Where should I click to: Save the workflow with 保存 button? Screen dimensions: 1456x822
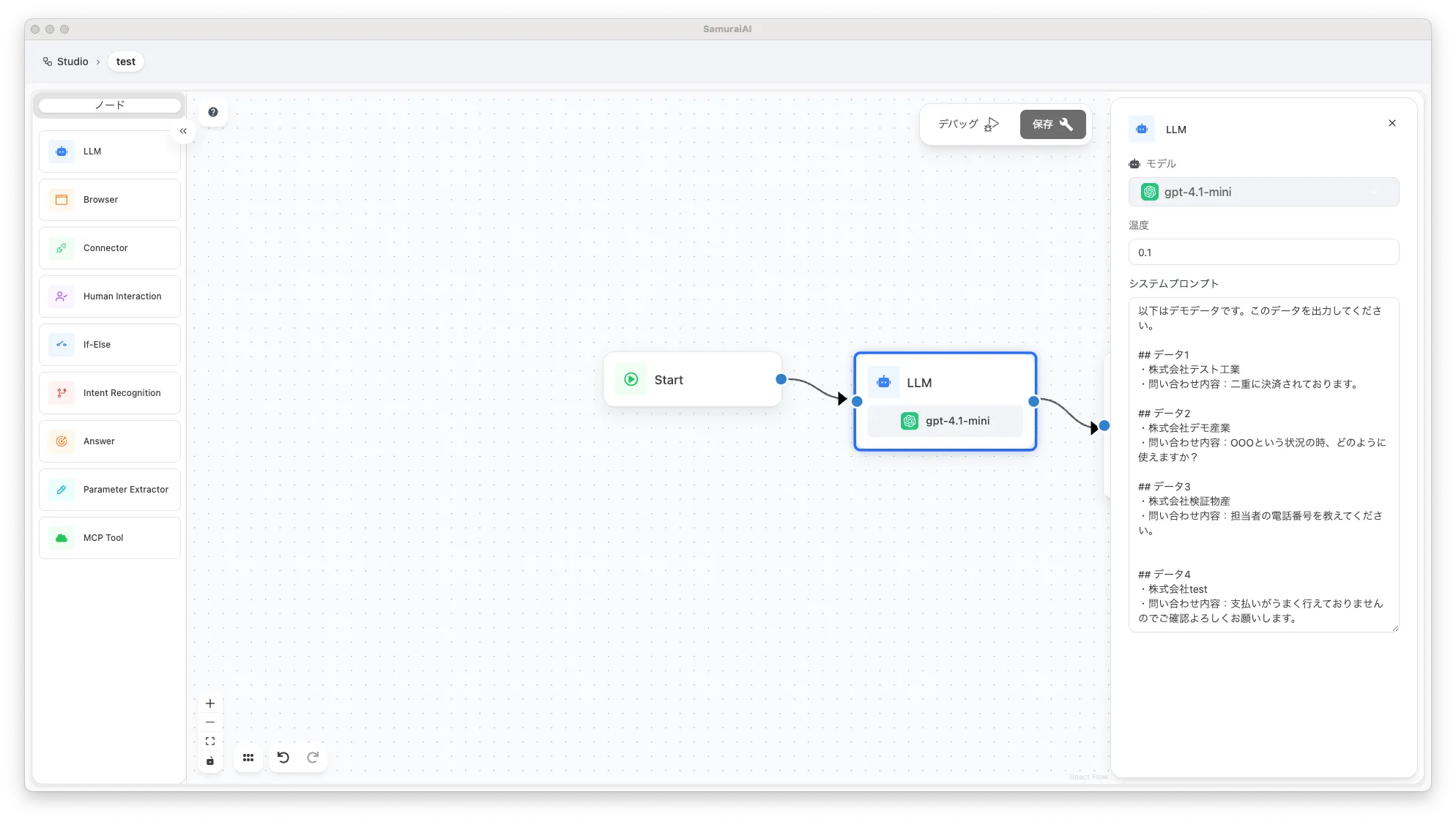[x=1052, y=124]
